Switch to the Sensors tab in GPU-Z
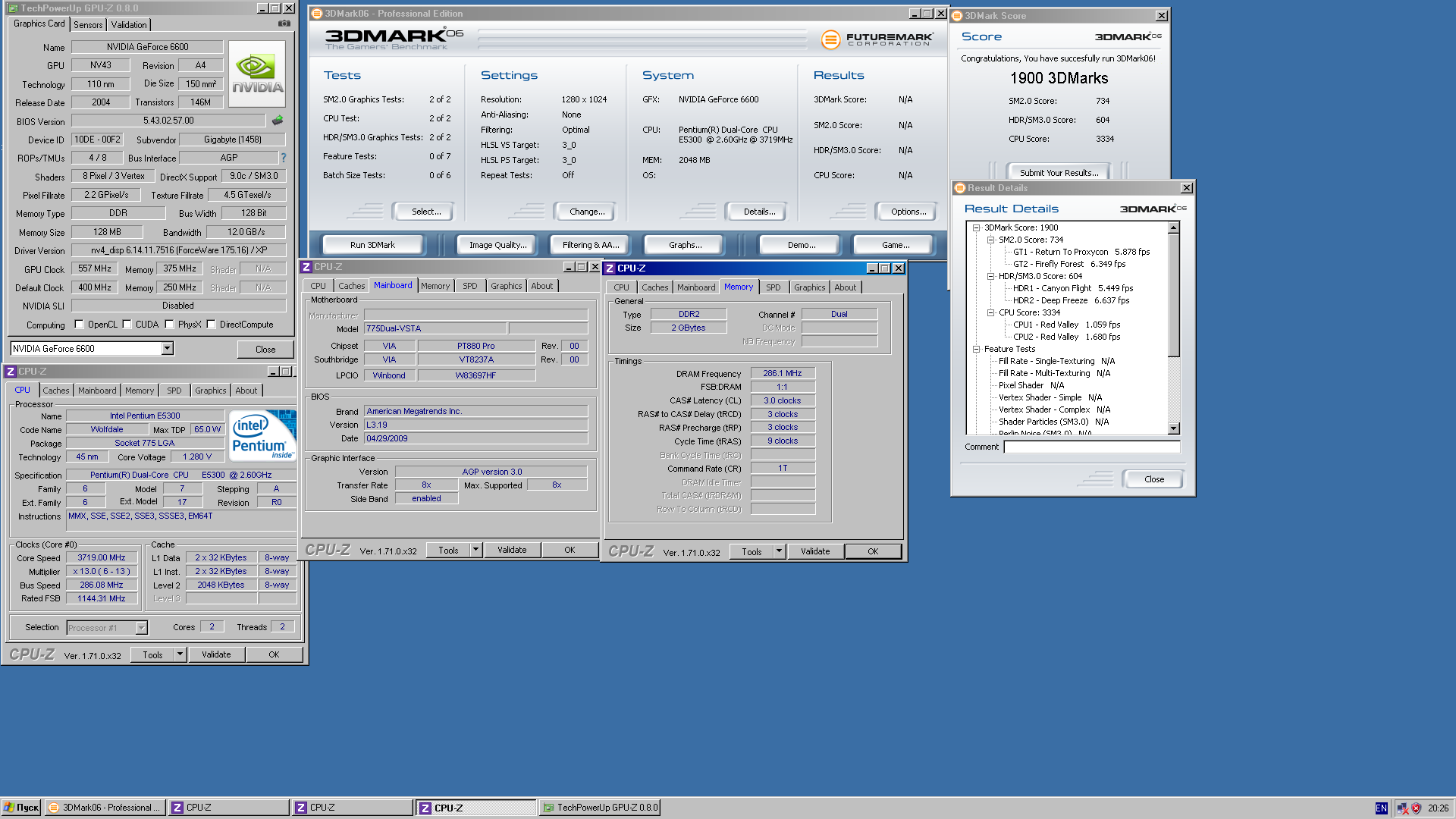Screen dimensions: 1456x819 88,25
